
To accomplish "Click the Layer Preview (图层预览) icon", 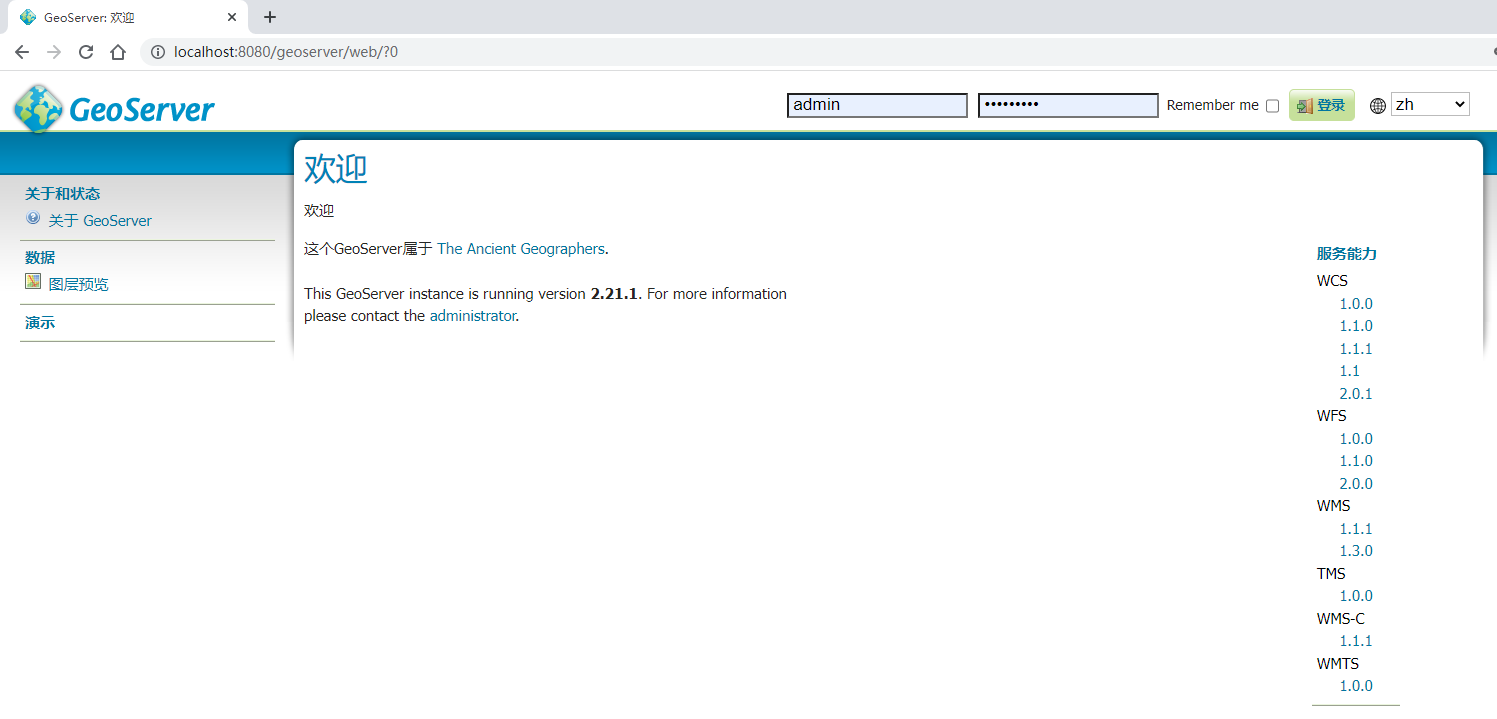I will (x=33, y=282).
